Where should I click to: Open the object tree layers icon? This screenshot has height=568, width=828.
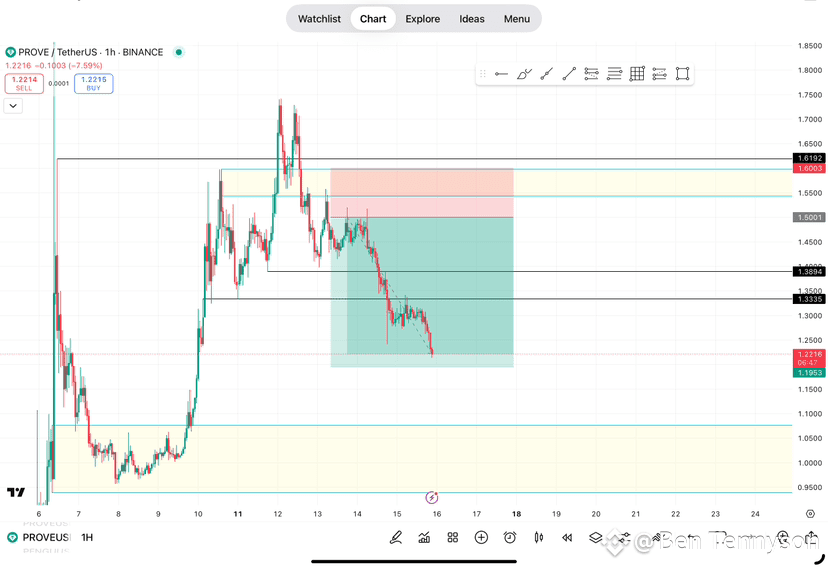click(596, 537)
